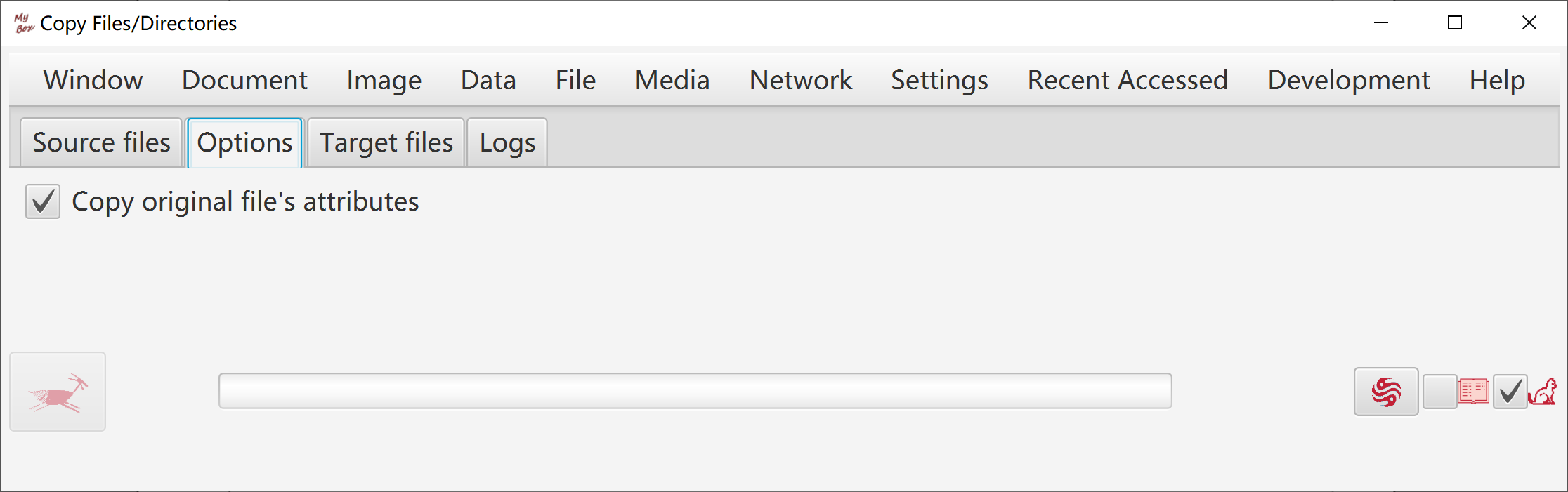1568x492 pixels.
Task: Click the MyBox app logo in title bar
Action: [x=24, y=23]
